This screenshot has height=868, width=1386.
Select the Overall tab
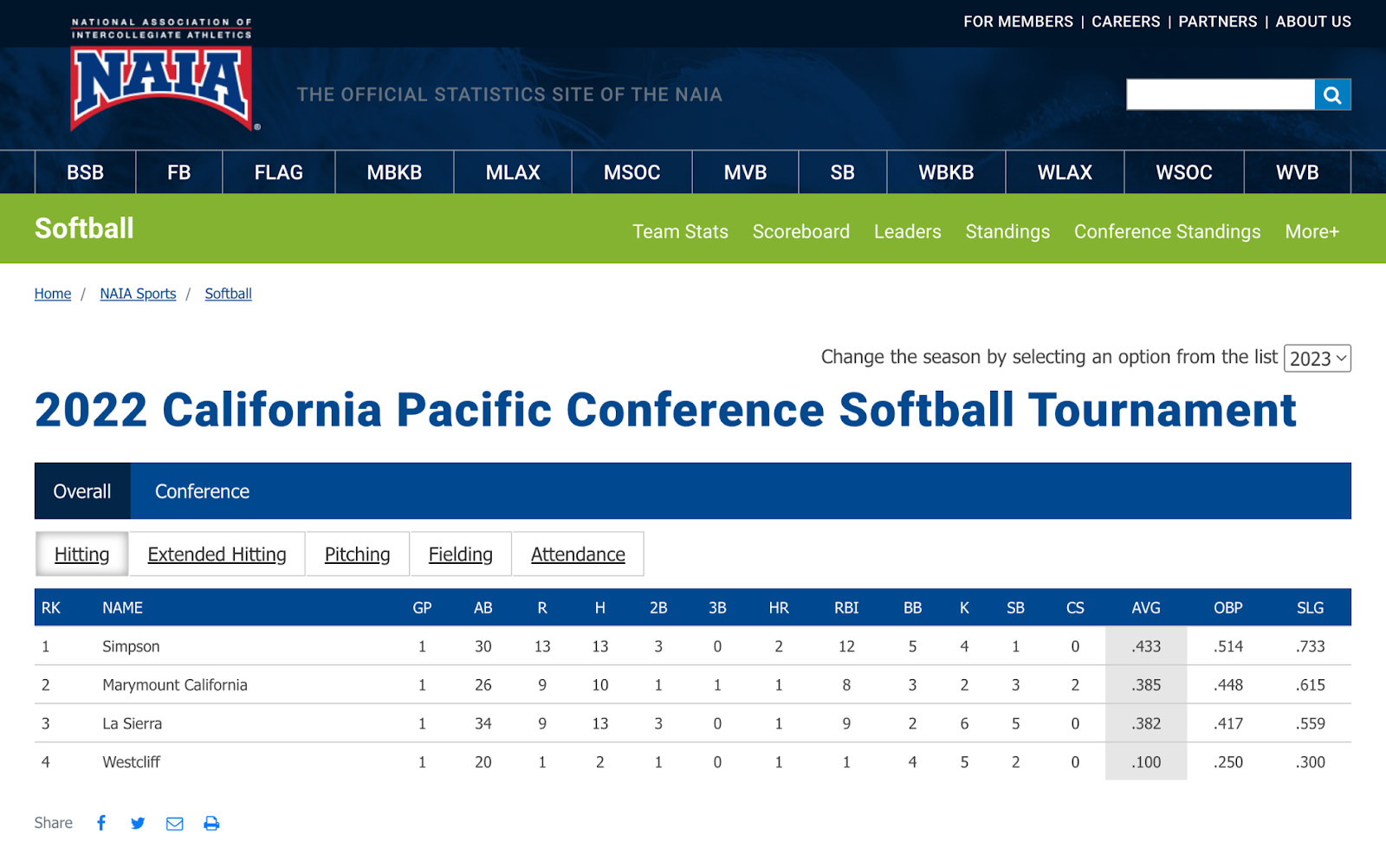tap(82, 491)
